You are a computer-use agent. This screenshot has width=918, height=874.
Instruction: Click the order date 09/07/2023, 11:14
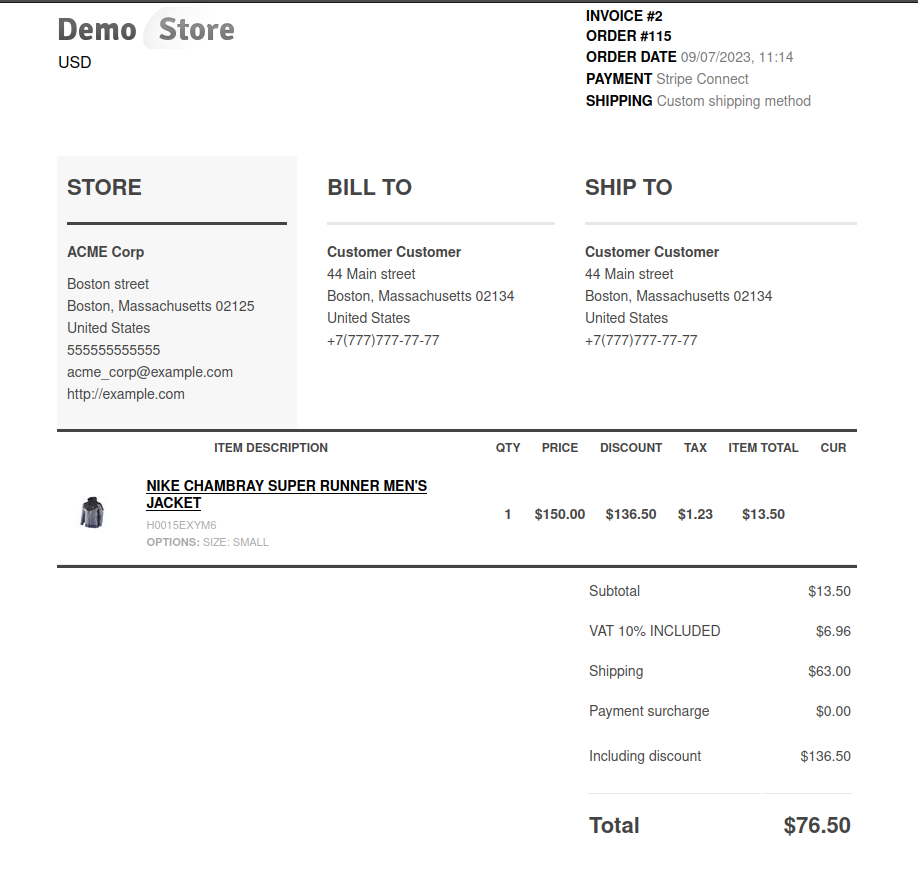point(737,57)
